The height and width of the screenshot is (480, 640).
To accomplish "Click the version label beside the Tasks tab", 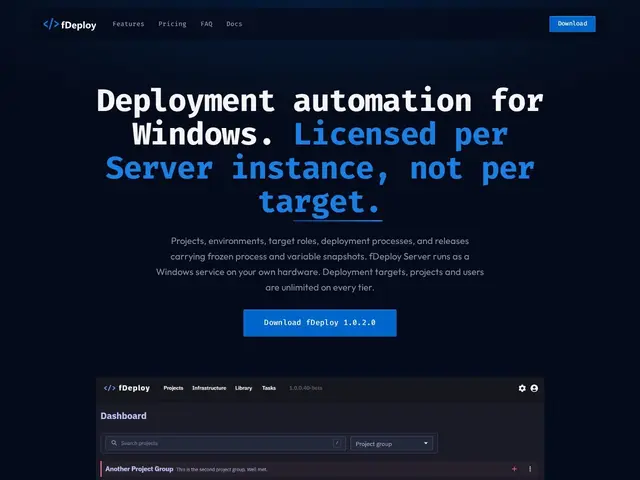I will tap(306, 388).
